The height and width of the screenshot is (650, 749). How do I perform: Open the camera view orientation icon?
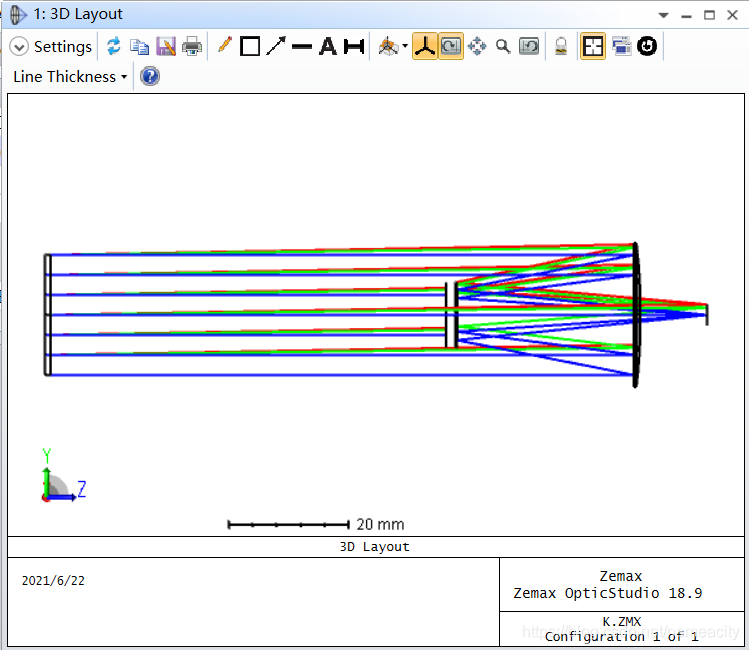(x=388, y=46)
